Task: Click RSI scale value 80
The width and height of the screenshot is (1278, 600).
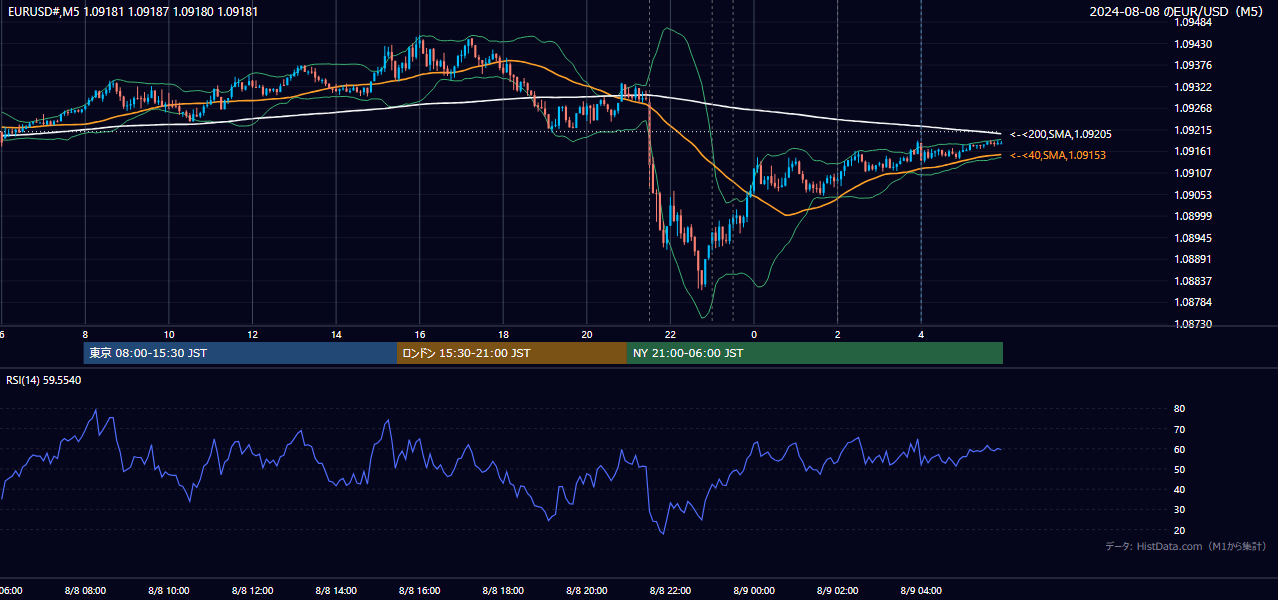Action: [x=1179, y=409]
